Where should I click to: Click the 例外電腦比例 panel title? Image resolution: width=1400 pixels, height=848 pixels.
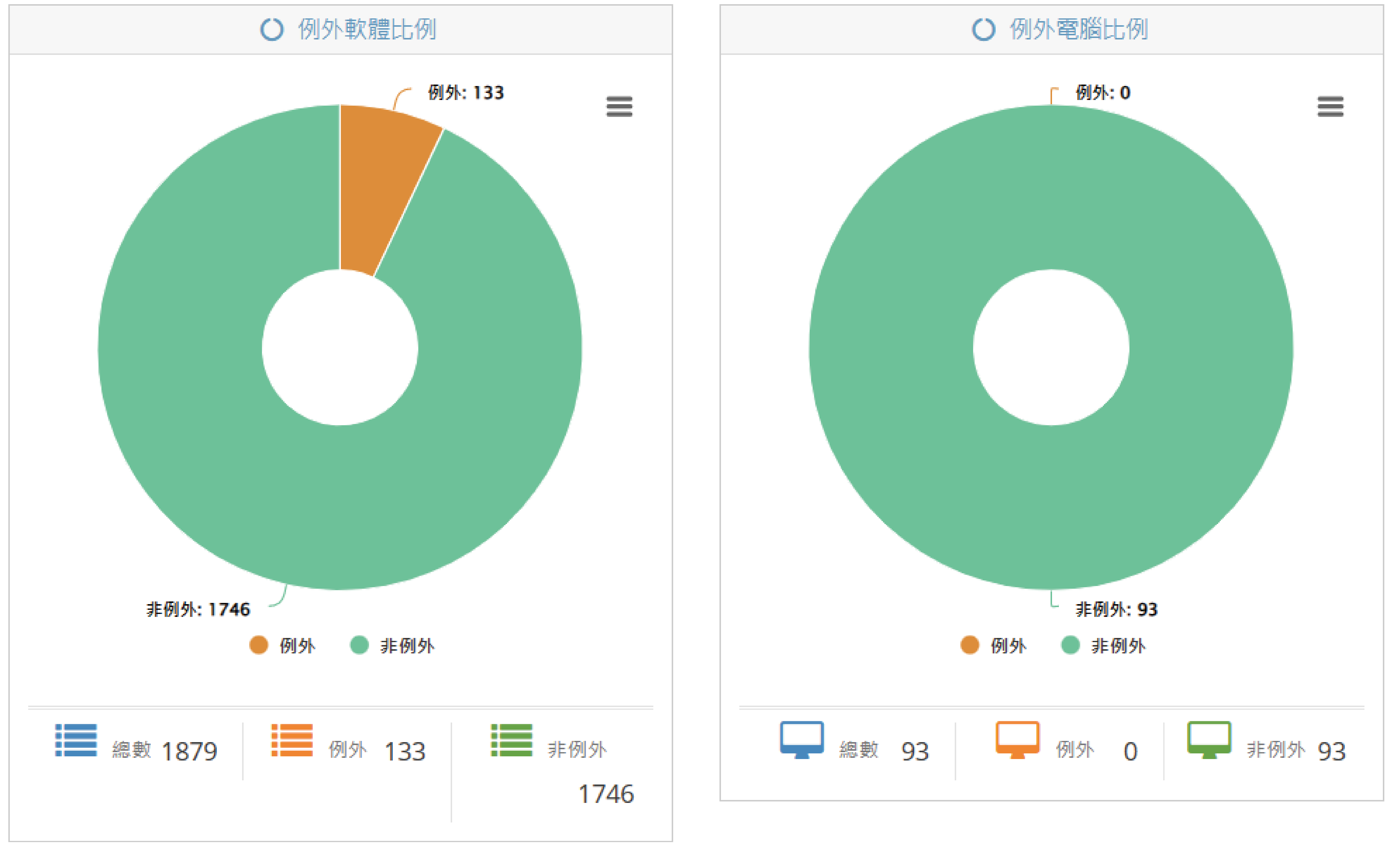pos(1079,29)
